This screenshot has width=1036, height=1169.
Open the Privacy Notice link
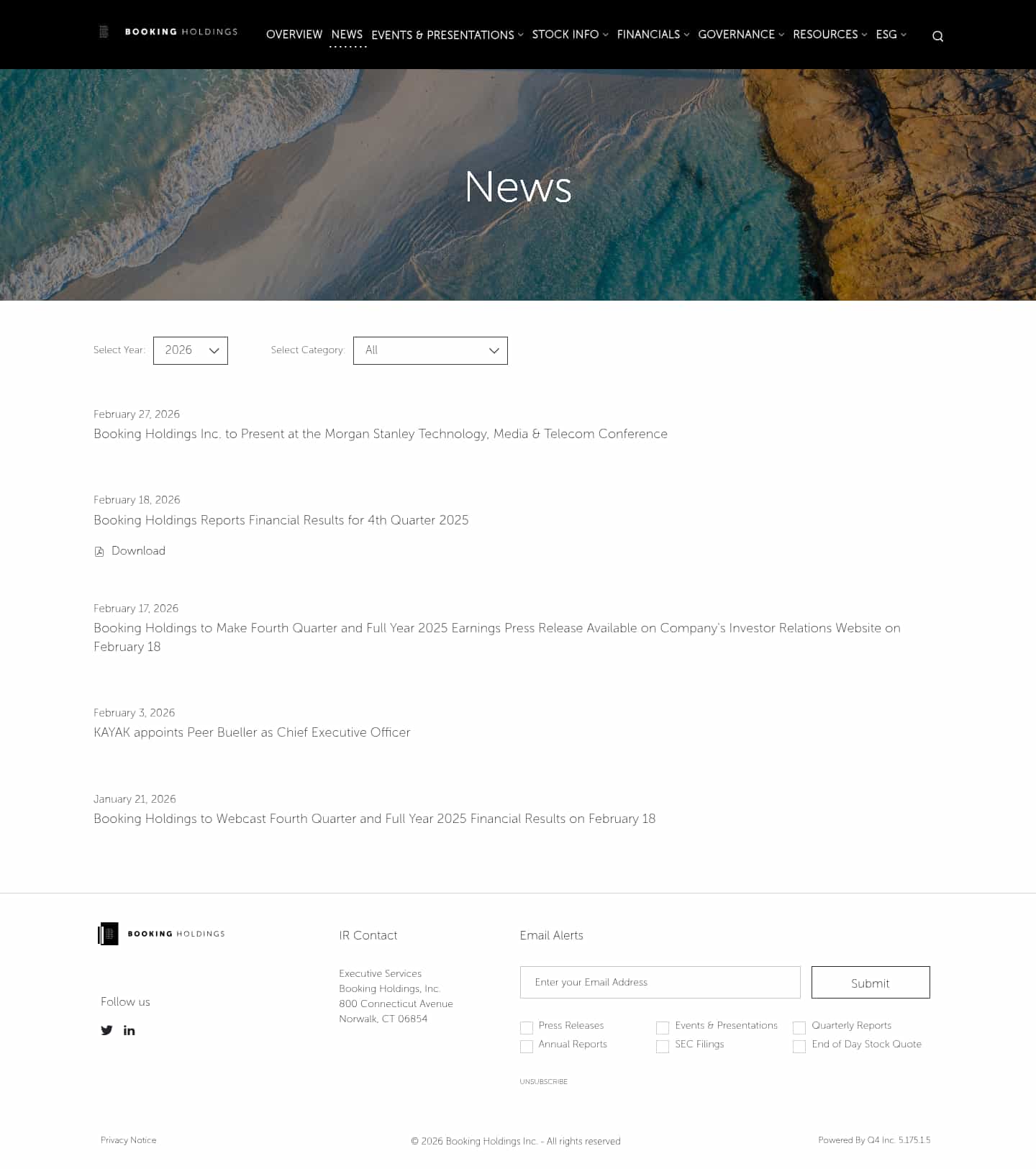coord(128,1140)
